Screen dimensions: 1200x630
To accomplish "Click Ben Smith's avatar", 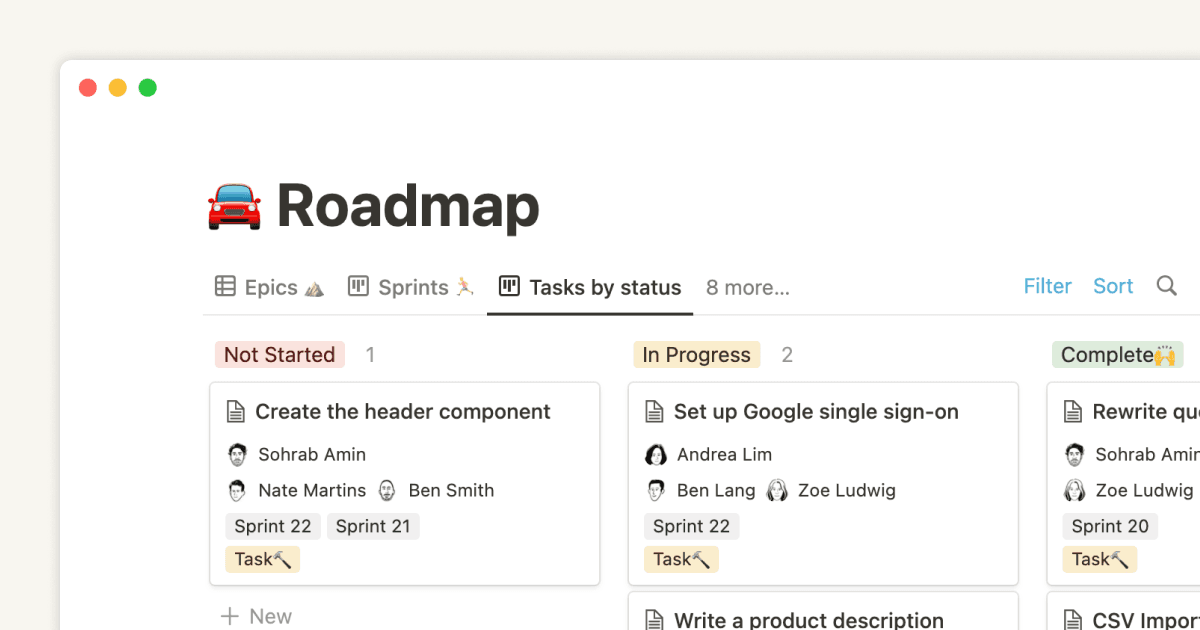I will 387,490.
